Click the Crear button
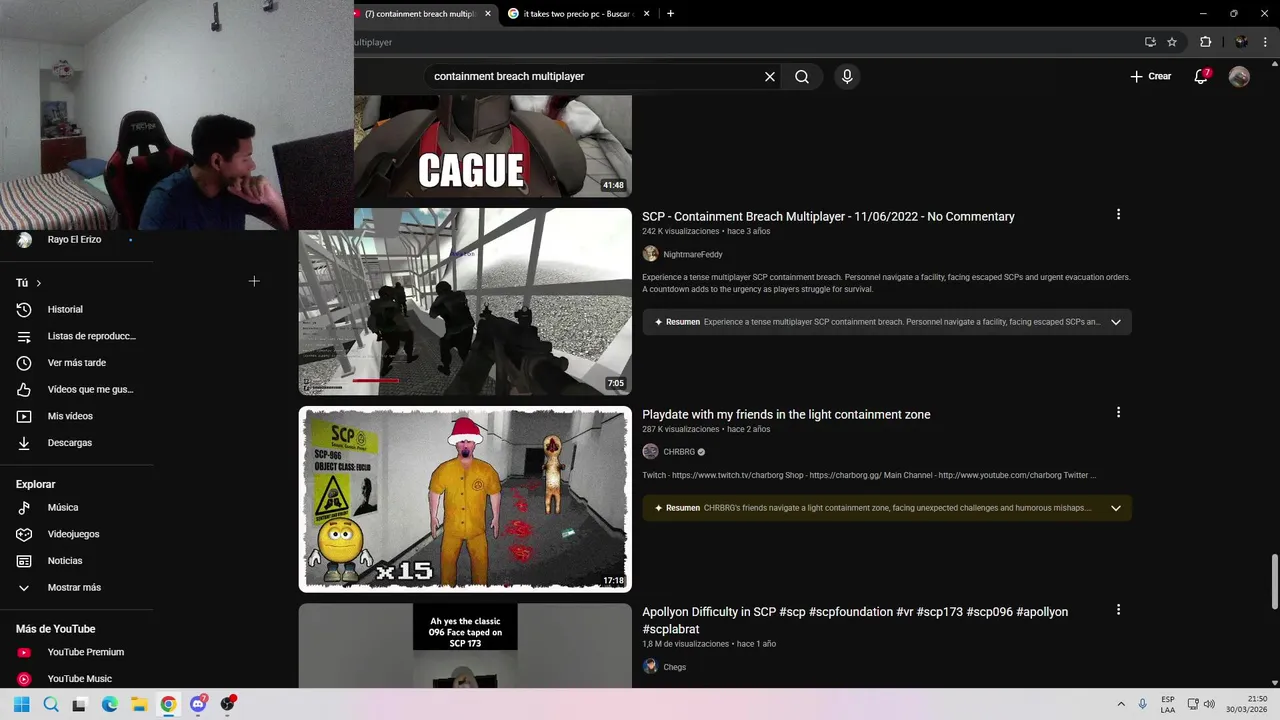 tap(1151, 76)
